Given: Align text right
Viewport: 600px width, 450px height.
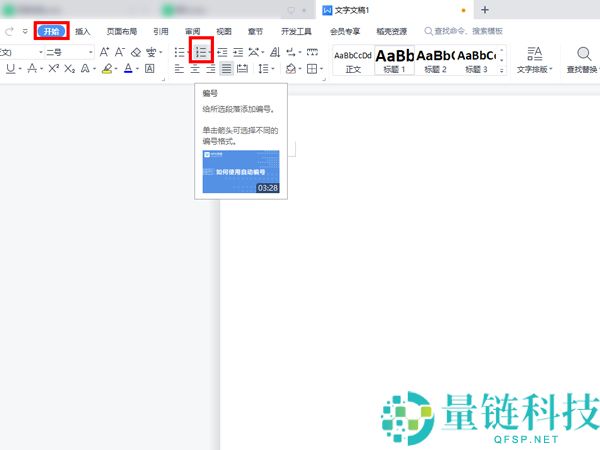Looking at the screenshot, I should (211, 69).
